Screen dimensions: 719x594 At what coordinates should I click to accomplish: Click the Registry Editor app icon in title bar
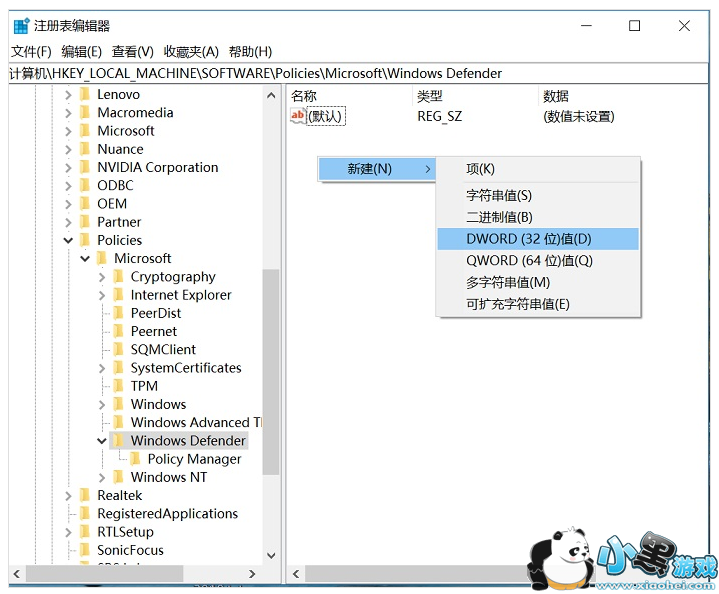click(x=21, y=26)
